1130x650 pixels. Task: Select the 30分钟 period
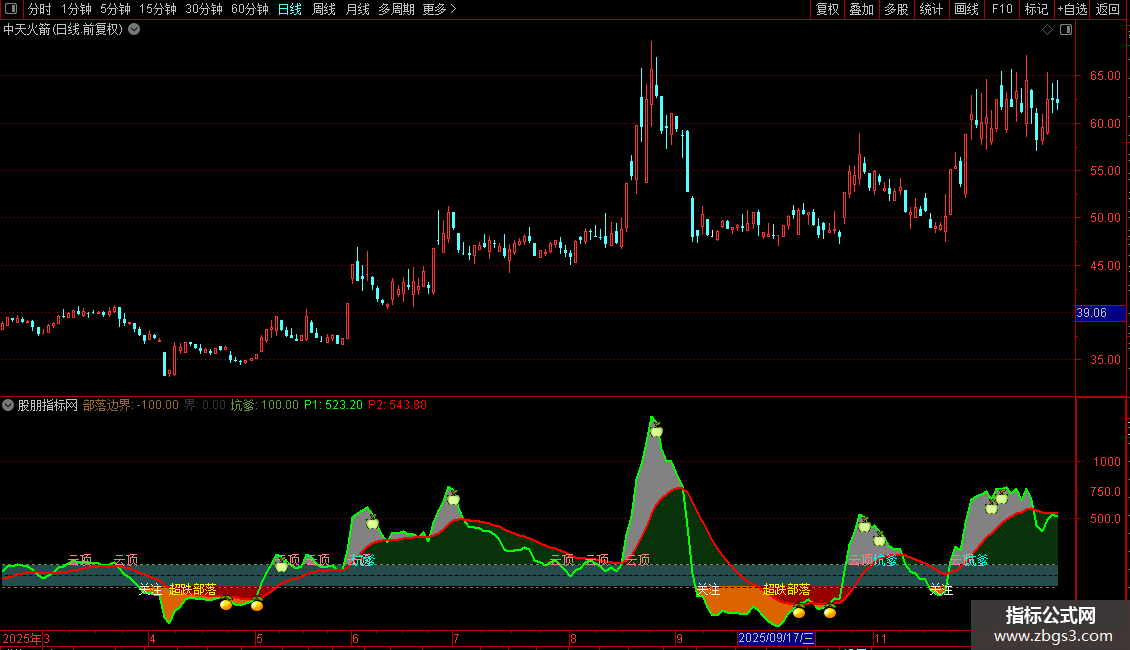(204, 9)
